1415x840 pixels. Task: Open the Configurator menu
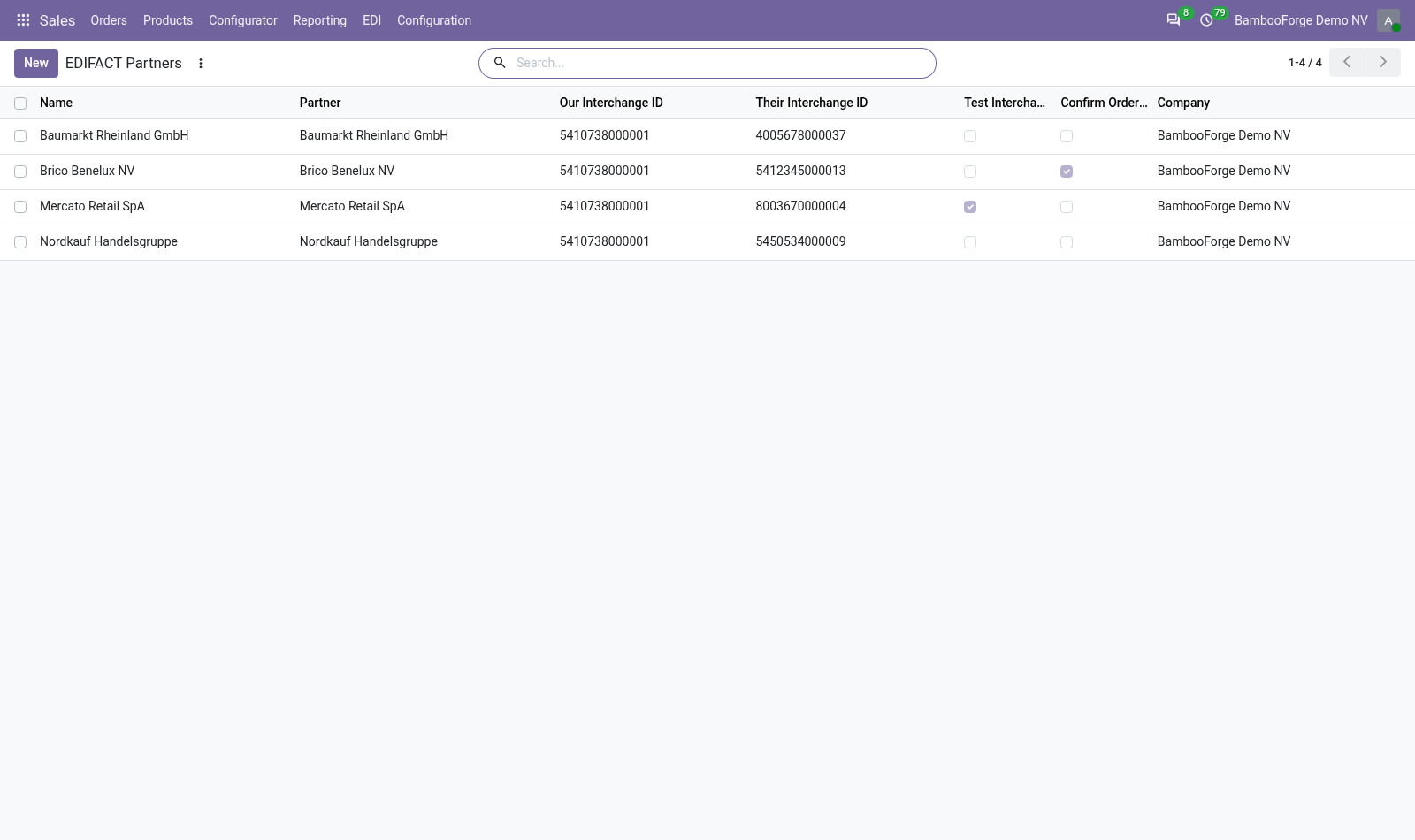pos(243,20)
